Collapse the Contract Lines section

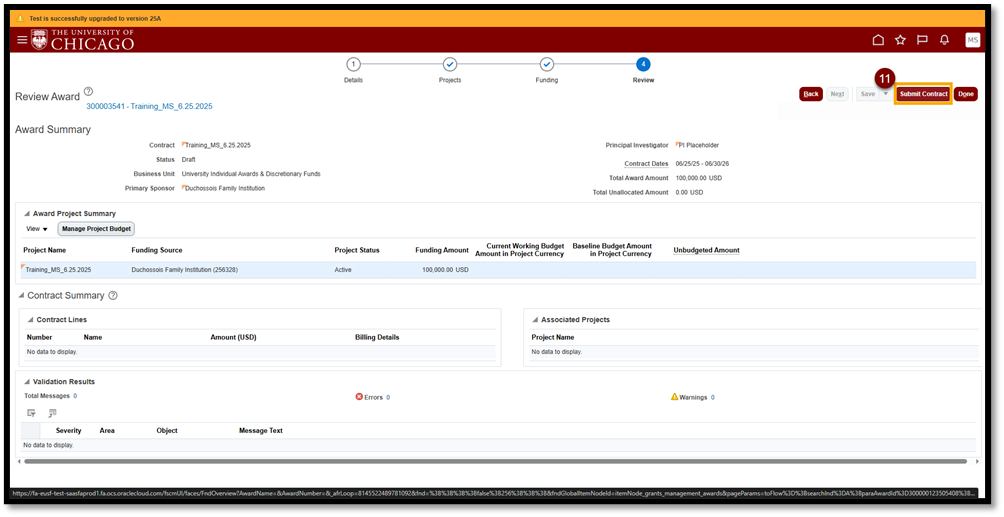(x=30, y=320)
